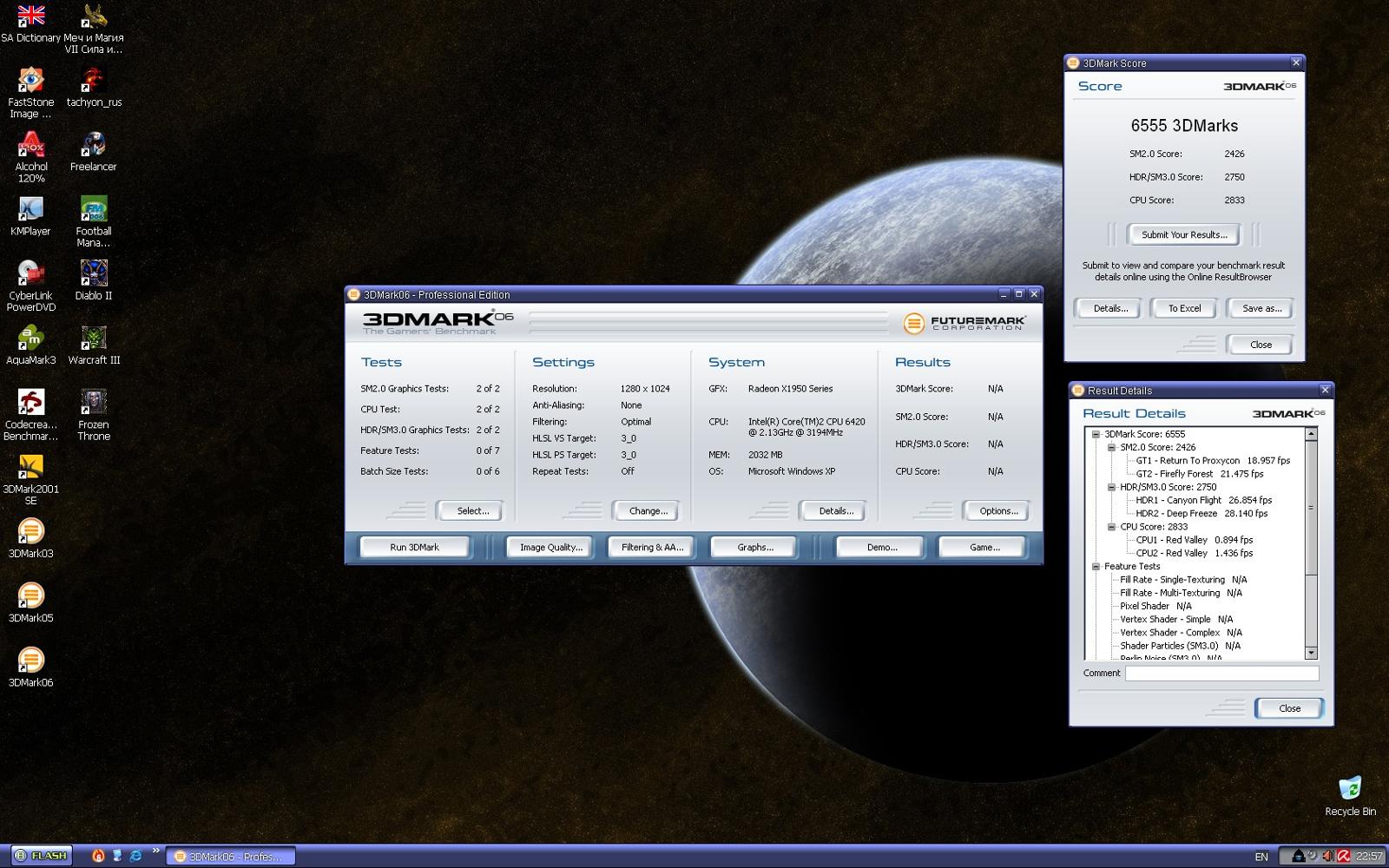Select the Warcraft III desktop icon
Image resolution: width=1389 pixels, height=868 pixels.
(94, 344)
